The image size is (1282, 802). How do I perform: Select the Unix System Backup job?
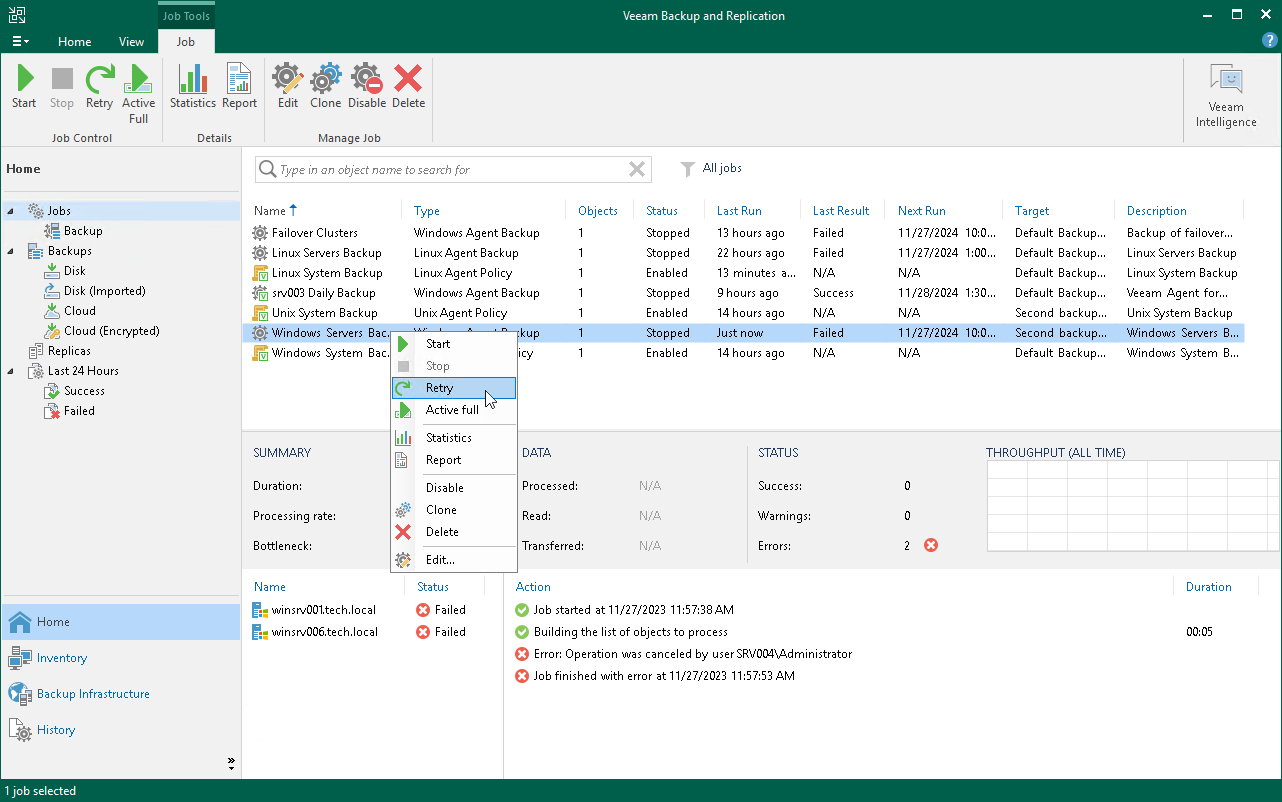point(744,313)
